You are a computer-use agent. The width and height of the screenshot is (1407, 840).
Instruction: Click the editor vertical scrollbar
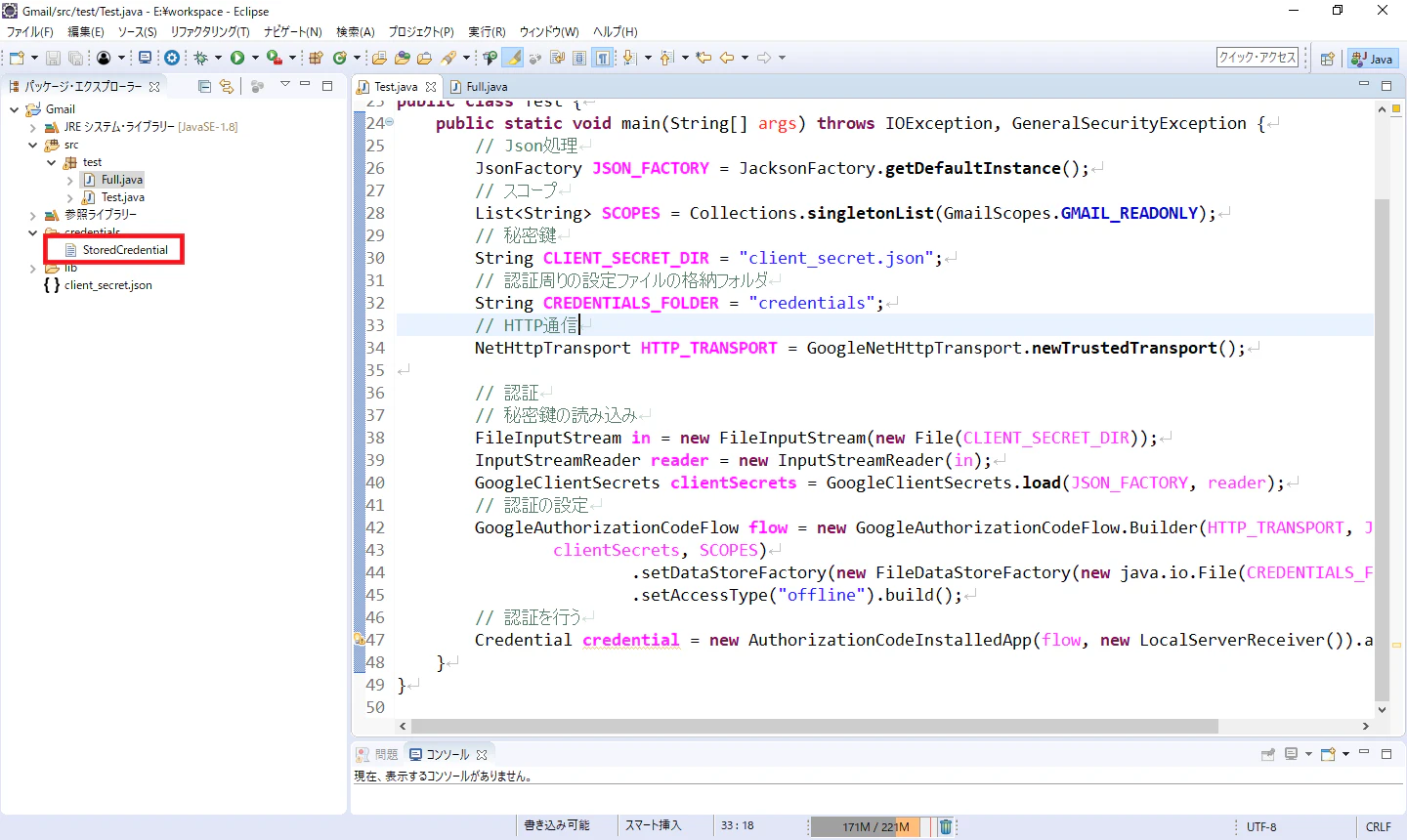[x=1382, y=449]
